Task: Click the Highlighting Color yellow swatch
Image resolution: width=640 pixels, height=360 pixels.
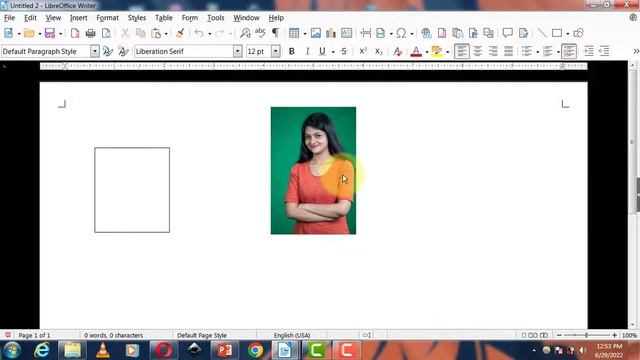Action: click(x=437, y=51)
